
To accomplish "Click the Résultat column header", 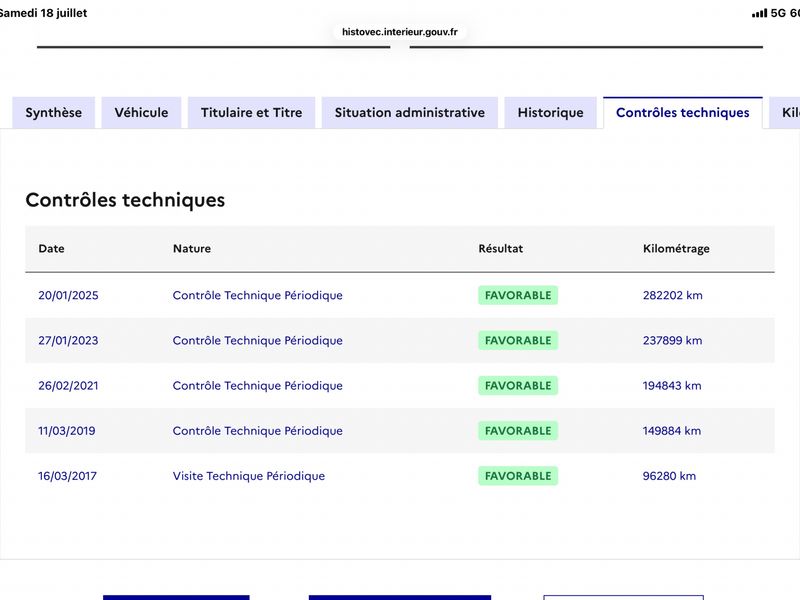I will coord(501,248).
